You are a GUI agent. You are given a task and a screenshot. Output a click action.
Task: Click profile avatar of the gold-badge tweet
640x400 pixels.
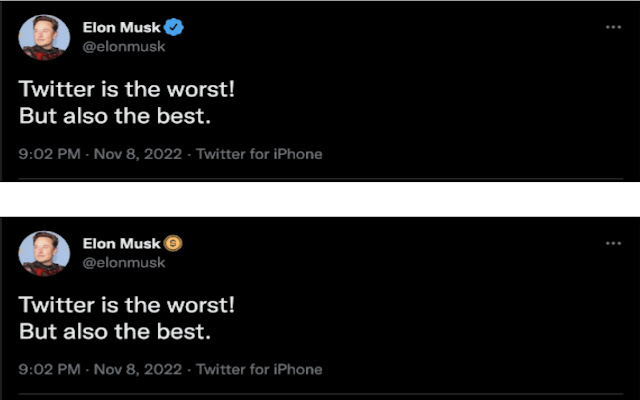(x=45, y=254)
